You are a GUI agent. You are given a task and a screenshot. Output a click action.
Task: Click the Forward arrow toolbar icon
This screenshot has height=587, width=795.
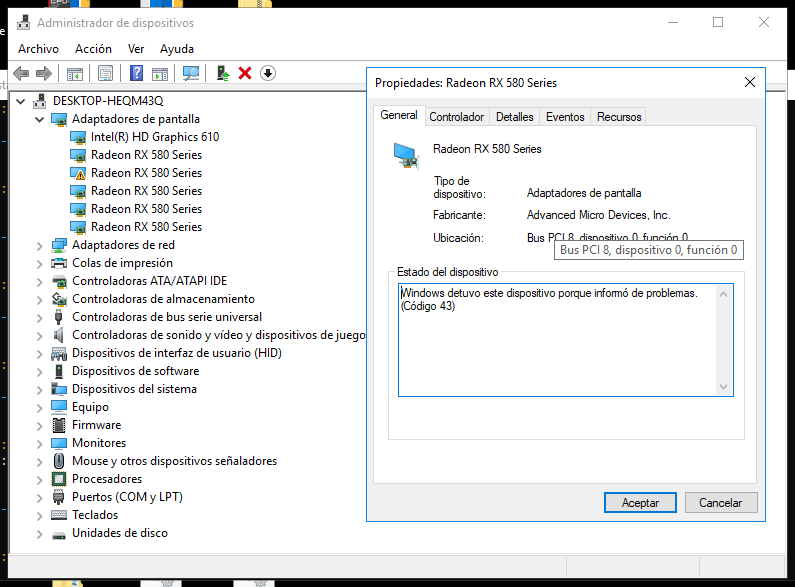[44, 74]
